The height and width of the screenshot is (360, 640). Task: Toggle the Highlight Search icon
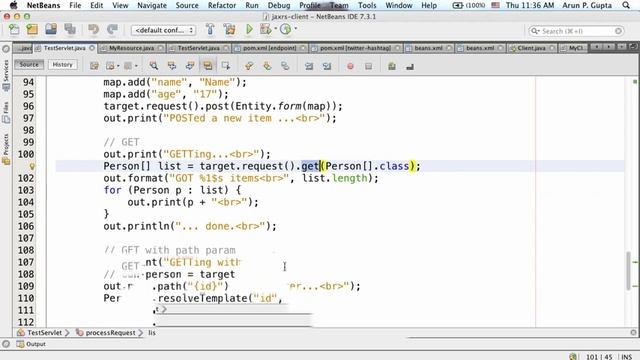point(208,66)
